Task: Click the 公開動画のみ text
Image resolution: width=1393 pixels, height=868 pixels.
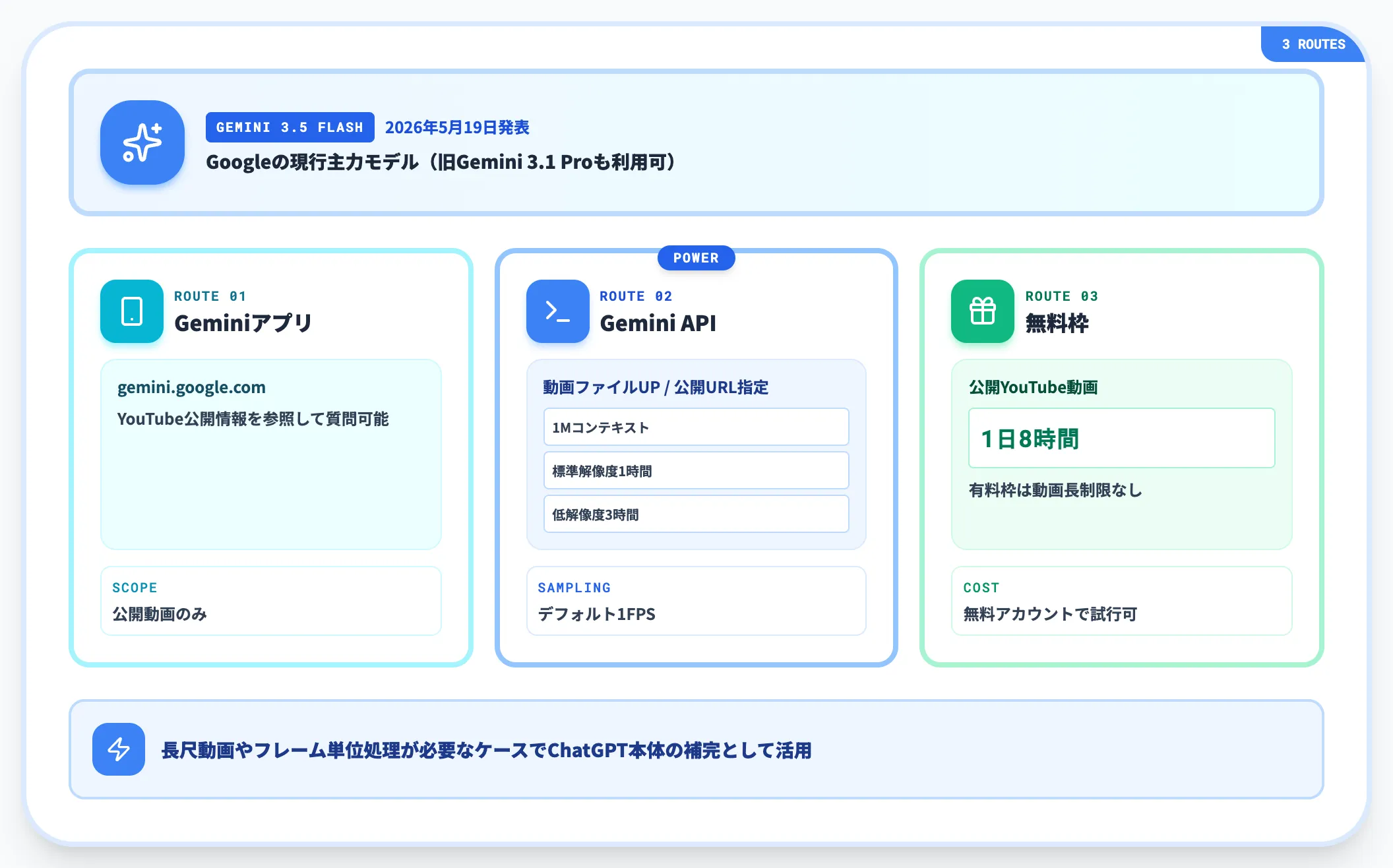Action: point(160,614)
